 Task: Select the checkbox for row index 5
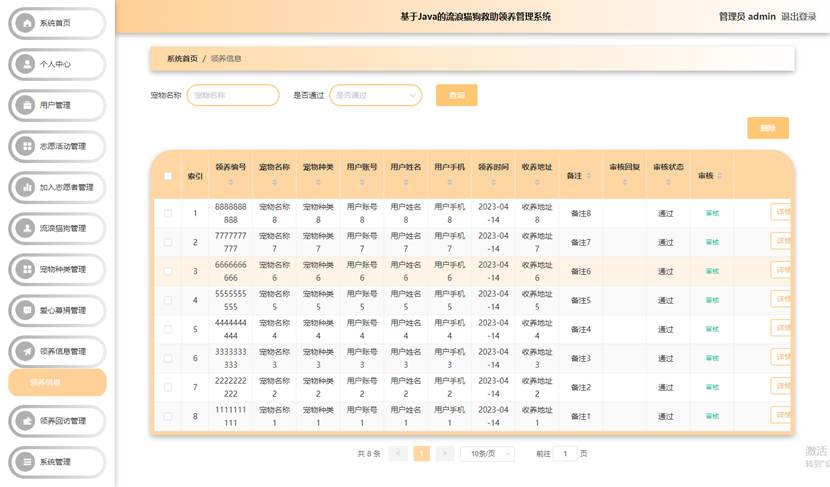[x=168, y=329]
